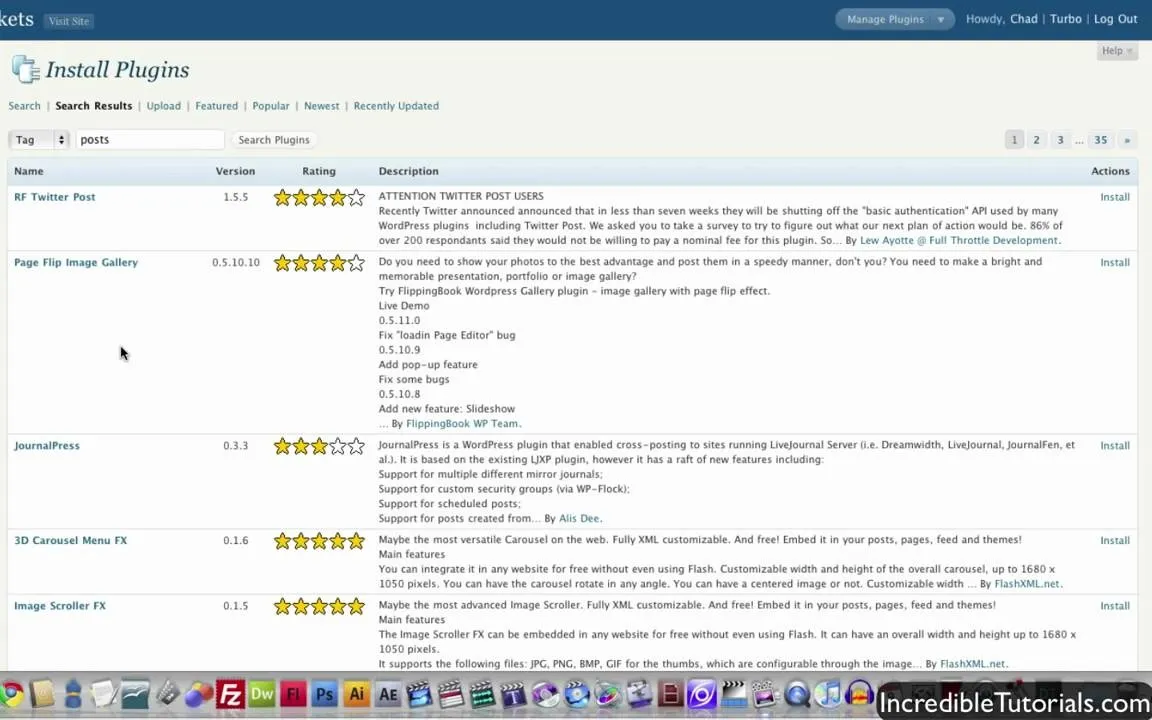Open the Image Scroller FX plugin link
This screenshot has height=720, width=1152.
(60, 606)
